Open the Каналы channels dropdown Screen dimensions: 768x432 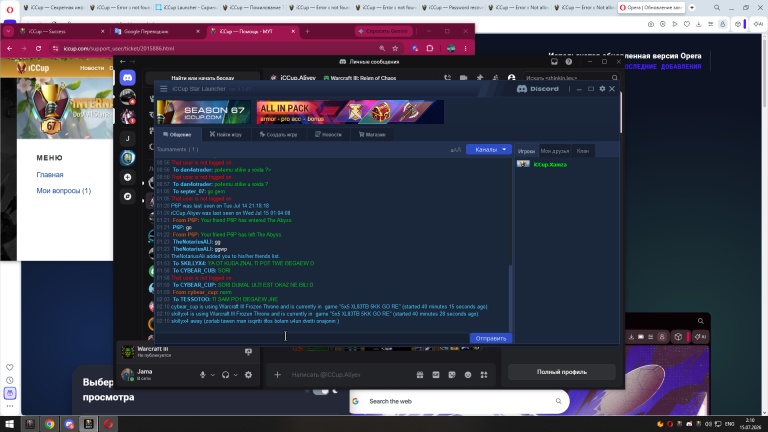pyautogui.click(x=489, y=149)
